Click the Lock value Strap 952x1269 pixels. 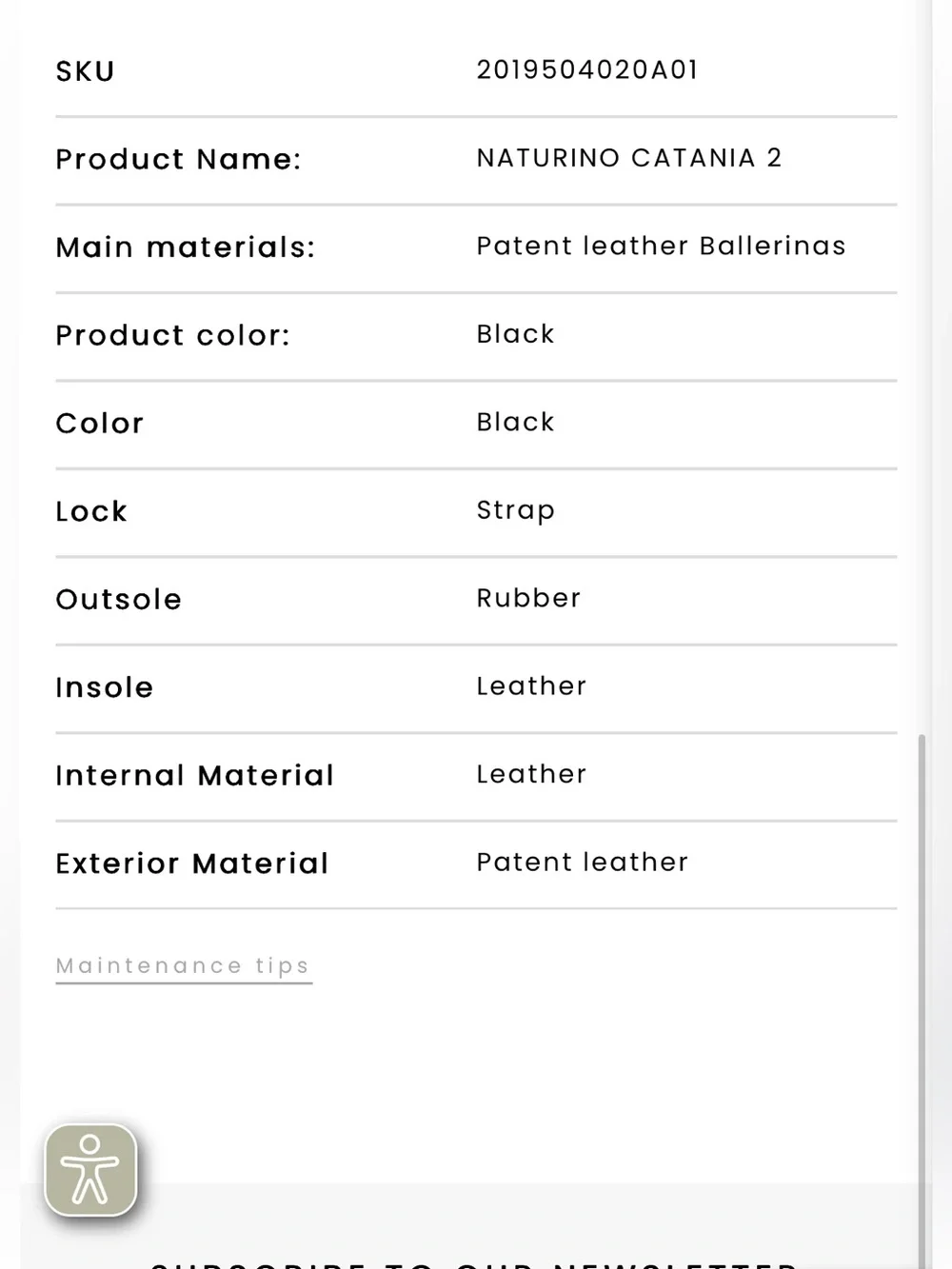point(515,510)
